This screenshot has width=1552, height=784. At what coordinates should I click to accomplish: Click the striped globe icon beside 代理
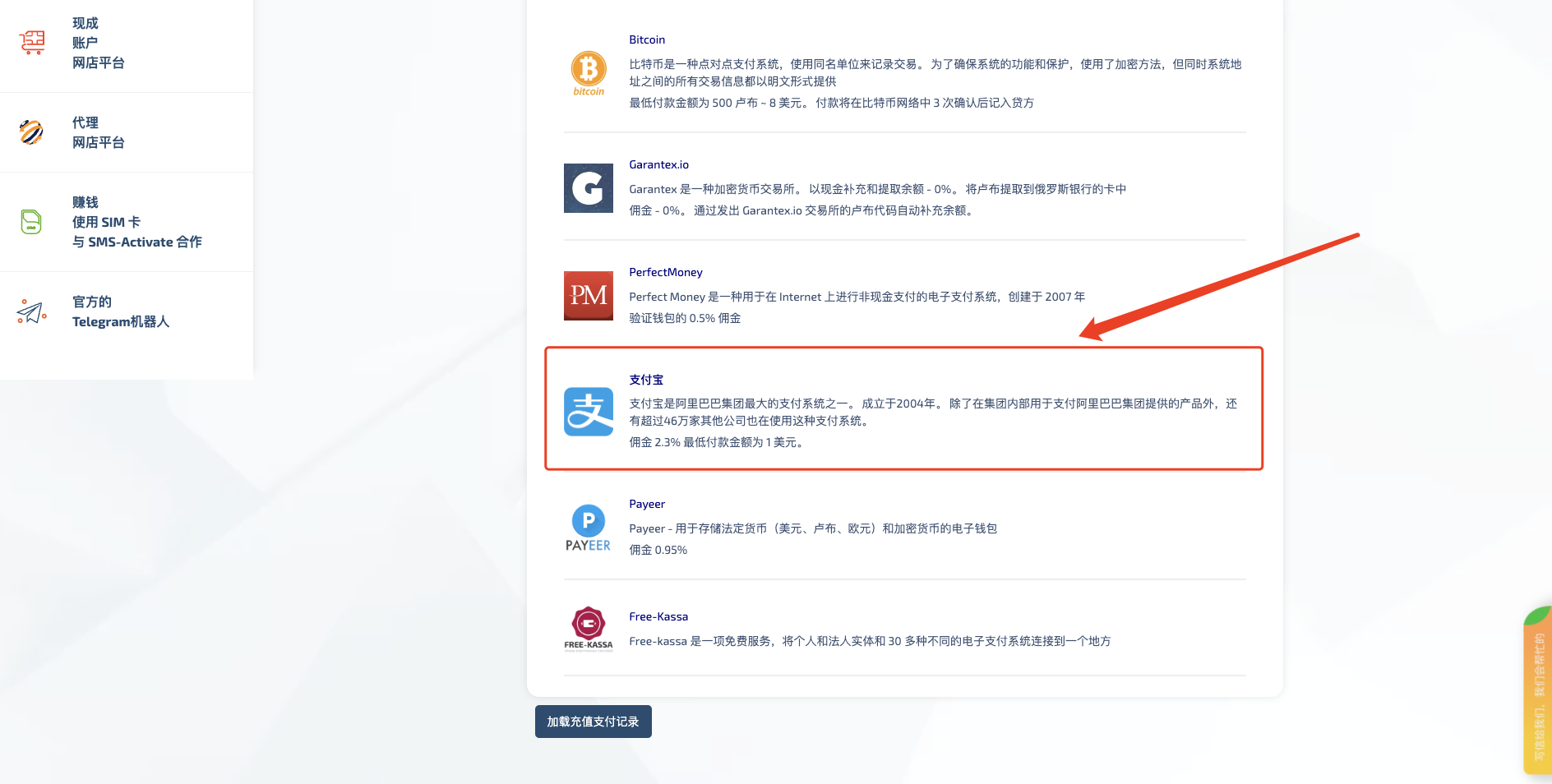tap(32, 132)
